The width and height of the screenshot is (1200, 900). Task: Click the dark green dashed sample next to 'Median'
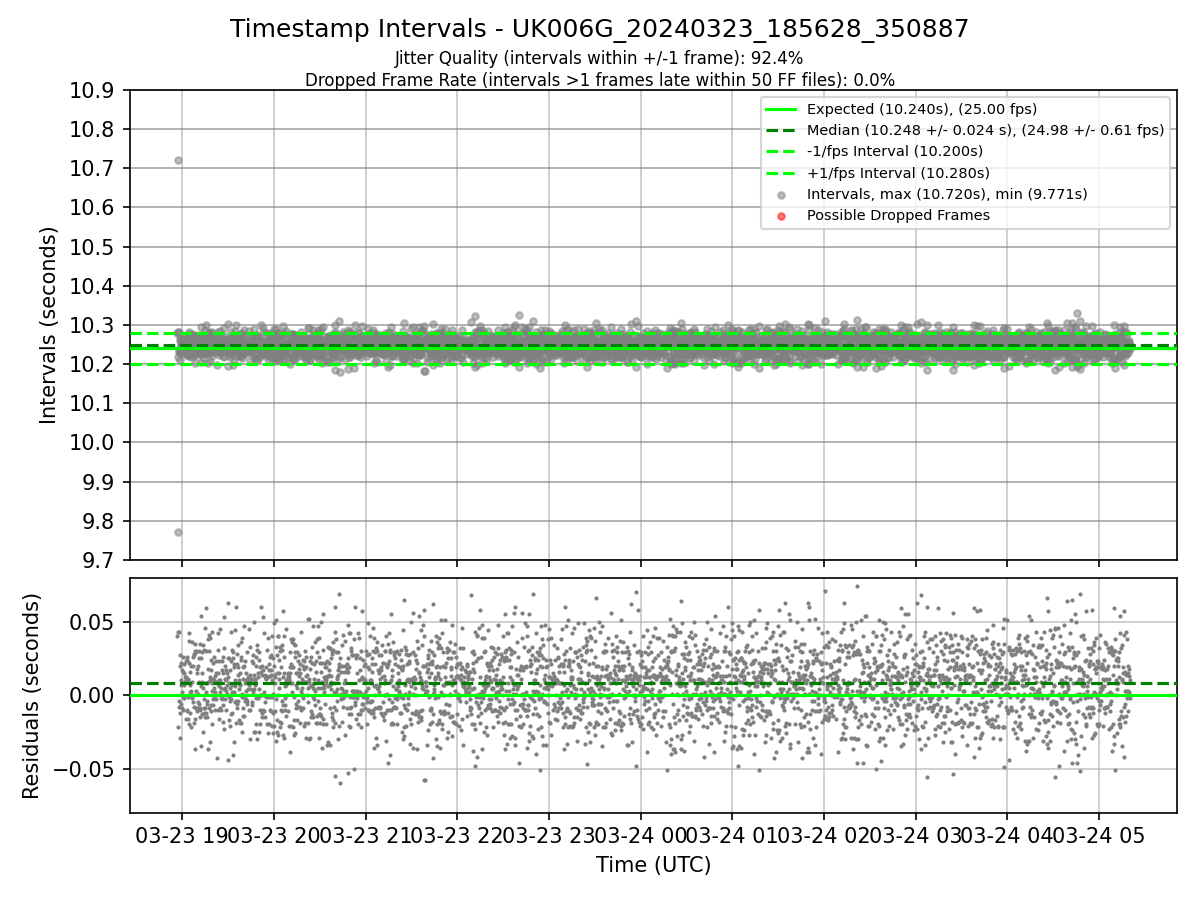[781, 130]
